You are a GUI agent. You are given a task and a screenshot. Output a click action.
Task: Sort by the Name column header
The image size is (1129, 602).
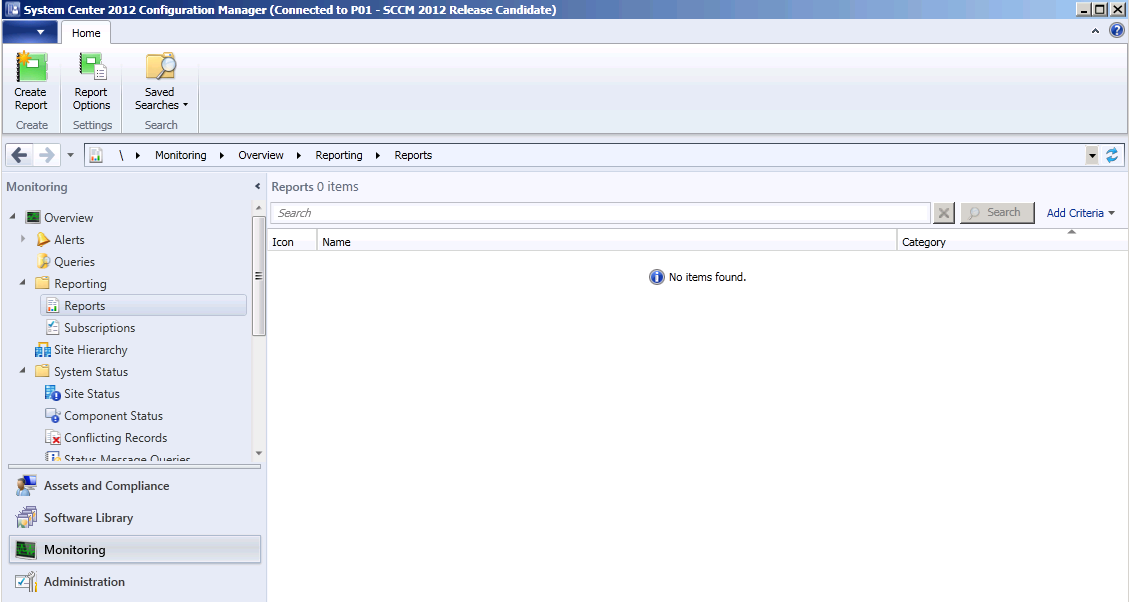(x=607, y=242)
